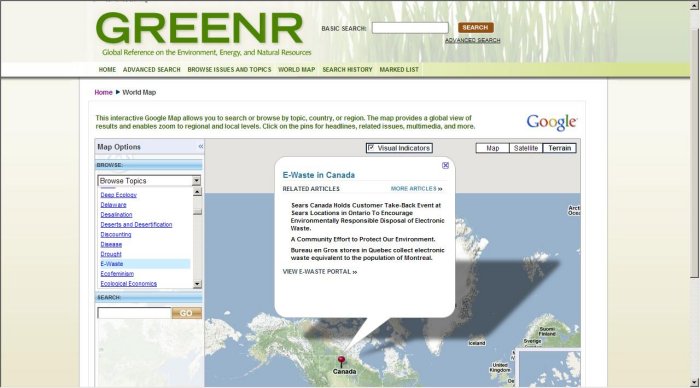Click the Google logo
700x388 pixels.
point(551,122)
